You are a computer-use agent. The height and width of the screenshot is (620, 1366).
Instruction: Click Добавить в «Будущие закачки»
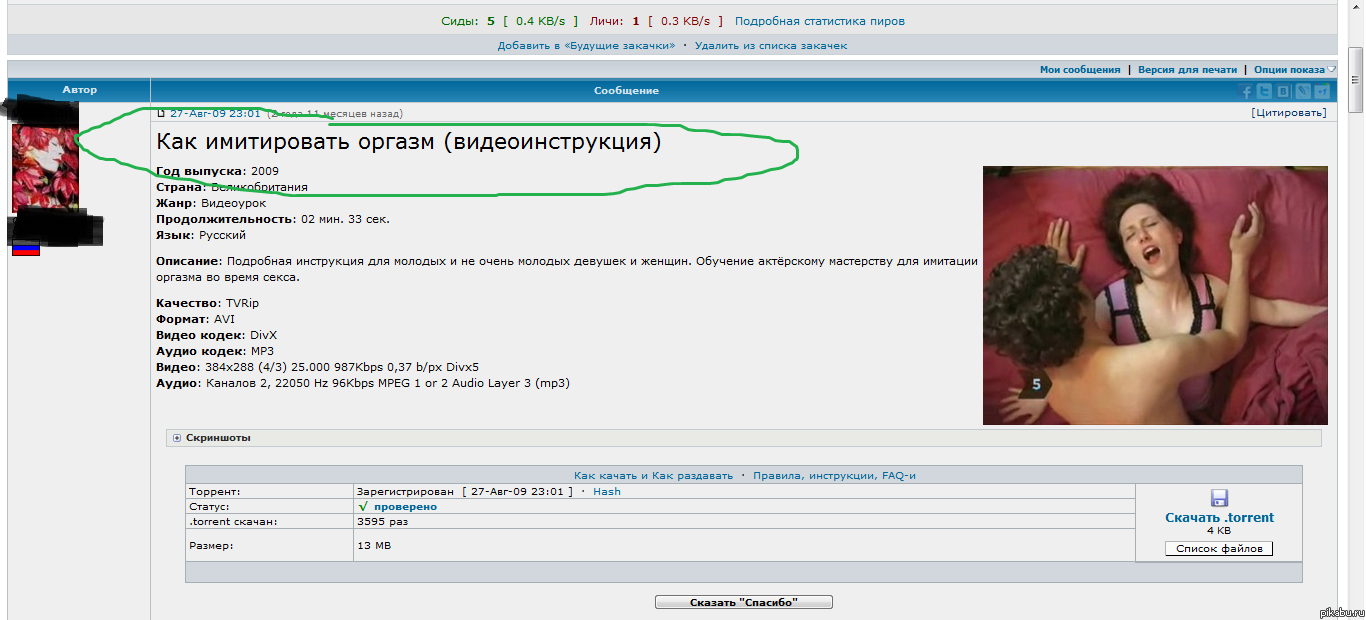(586, 46)
